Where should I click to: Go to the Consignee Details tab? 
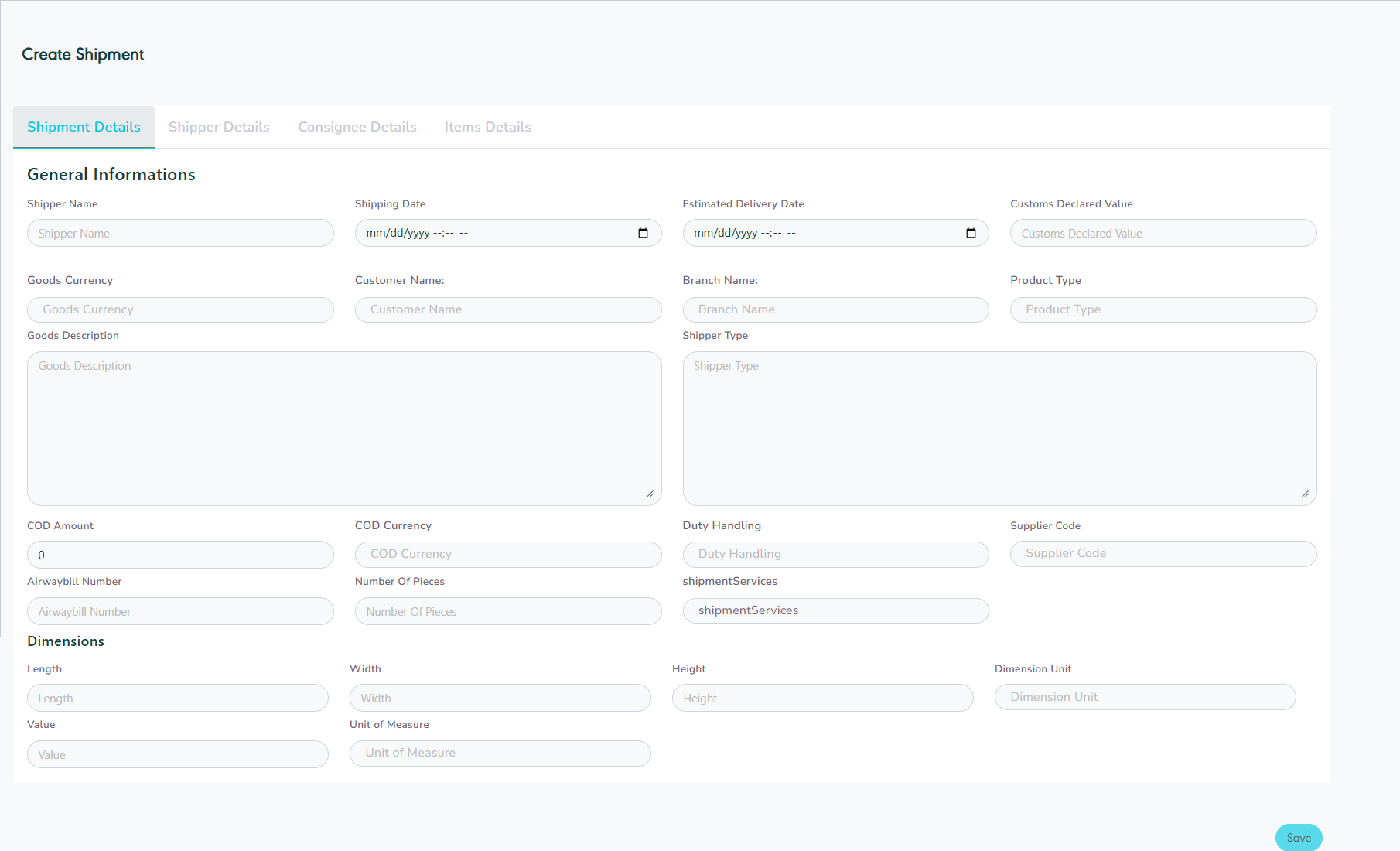click(357, 127)
